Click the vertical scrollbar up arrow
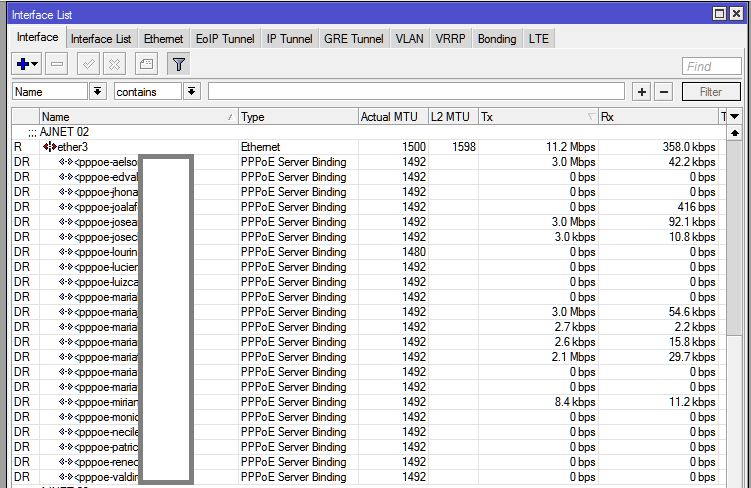Viewport: 751px width, 488px height. [x=734, y=133]
